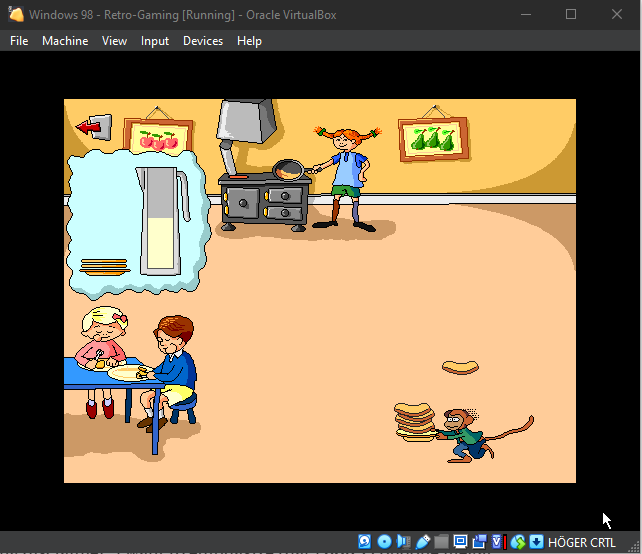Click Pippi standing by the stove
The height and width of the screenshot is (554, 642).
346,178
